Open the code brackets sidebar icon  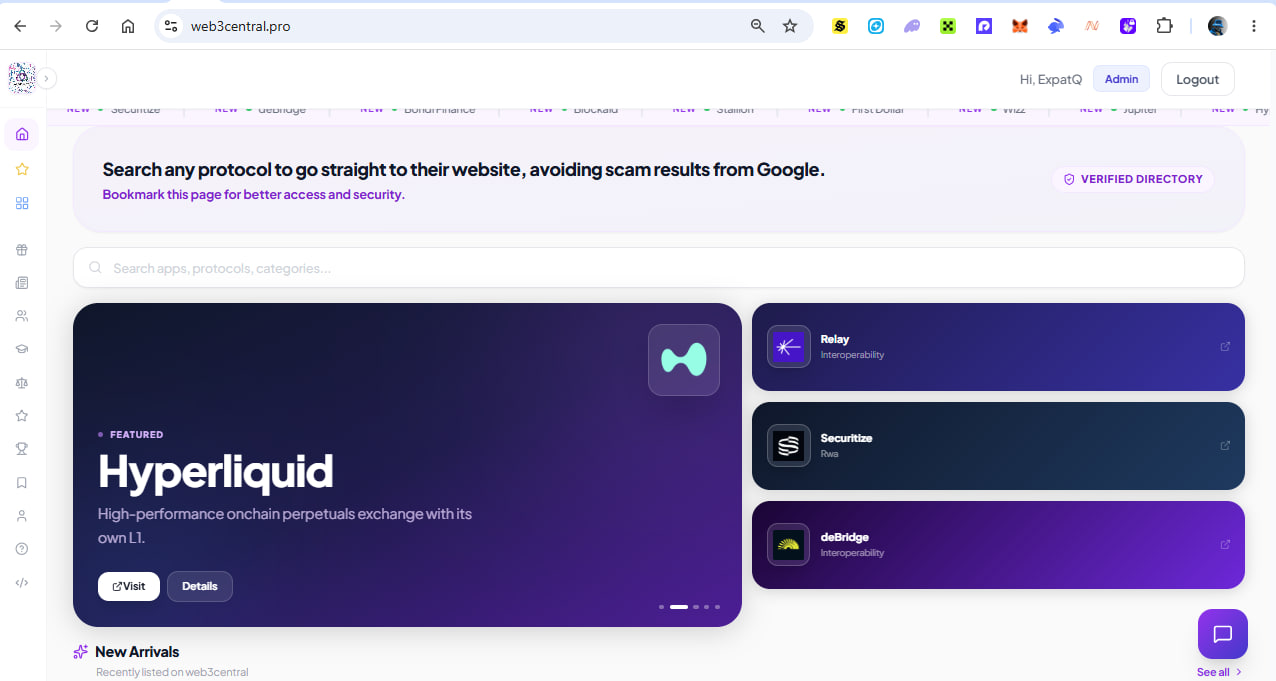(x=22, y=582)
